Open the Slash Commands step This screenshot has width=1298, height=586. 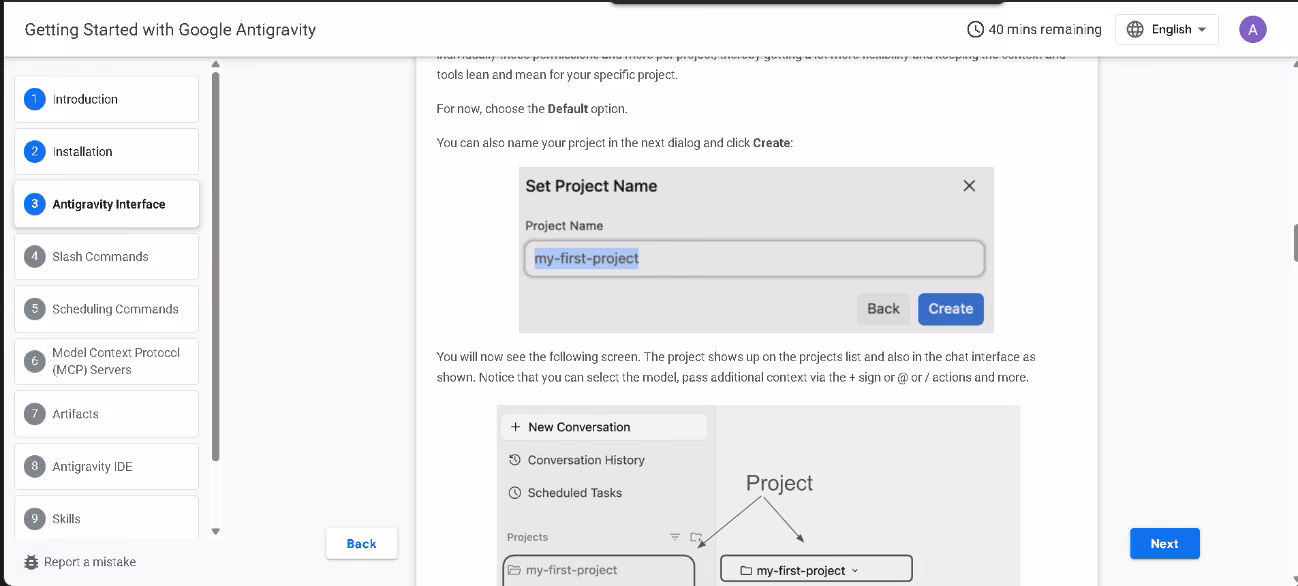pyautogui.click(x=106, y=256)
